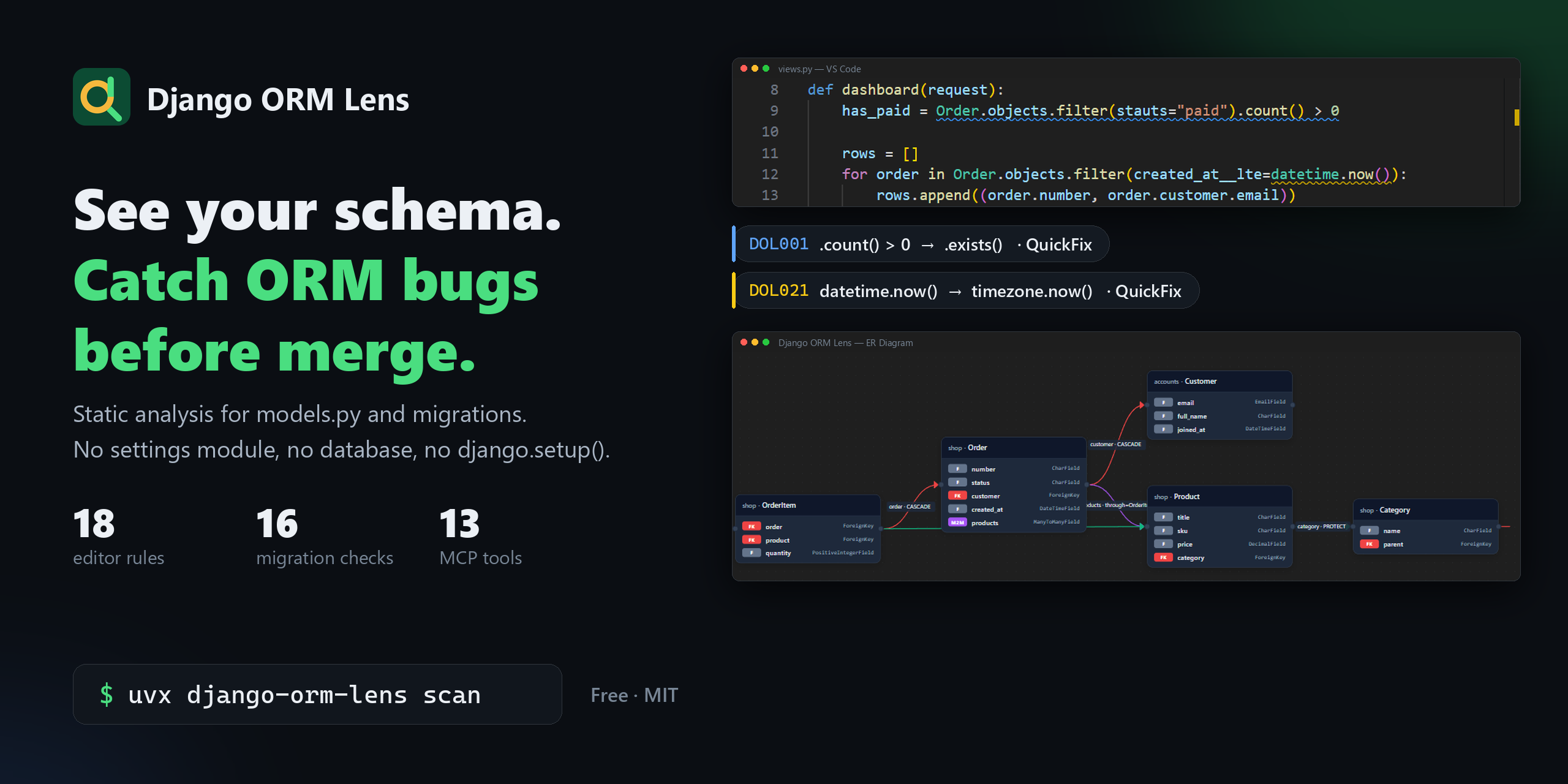This screenshot has height=784, width=1568.
Task: Select the 'shop · Product' model header
Action: (x=1219, y=496)
